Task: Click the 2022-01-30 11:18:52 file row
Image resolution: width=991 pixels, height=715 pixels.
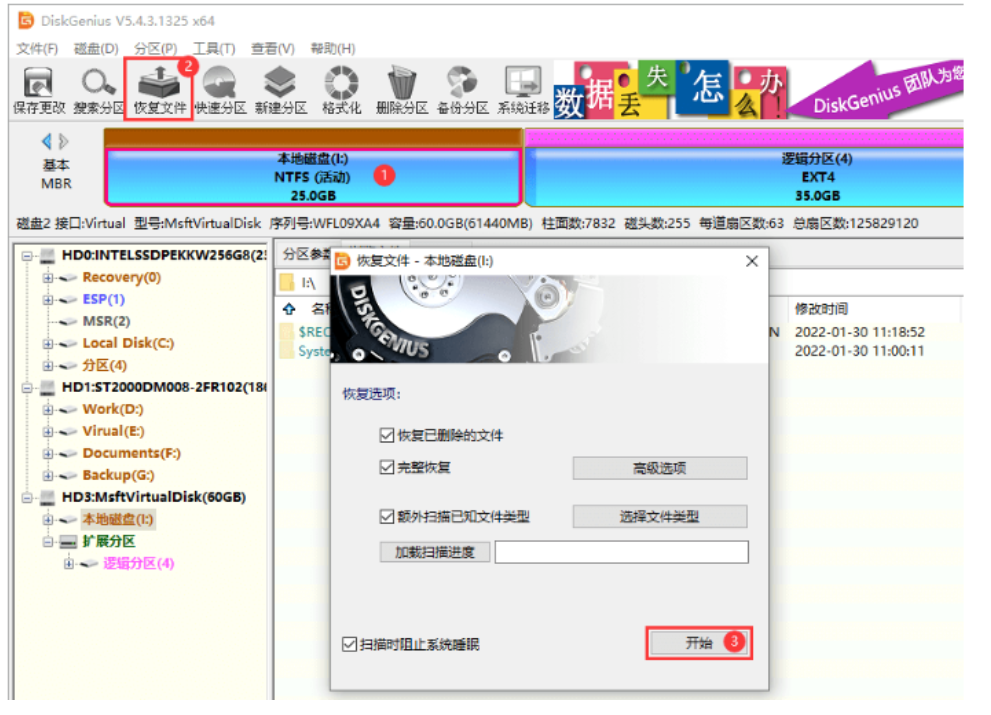Action: coord(860,332)
